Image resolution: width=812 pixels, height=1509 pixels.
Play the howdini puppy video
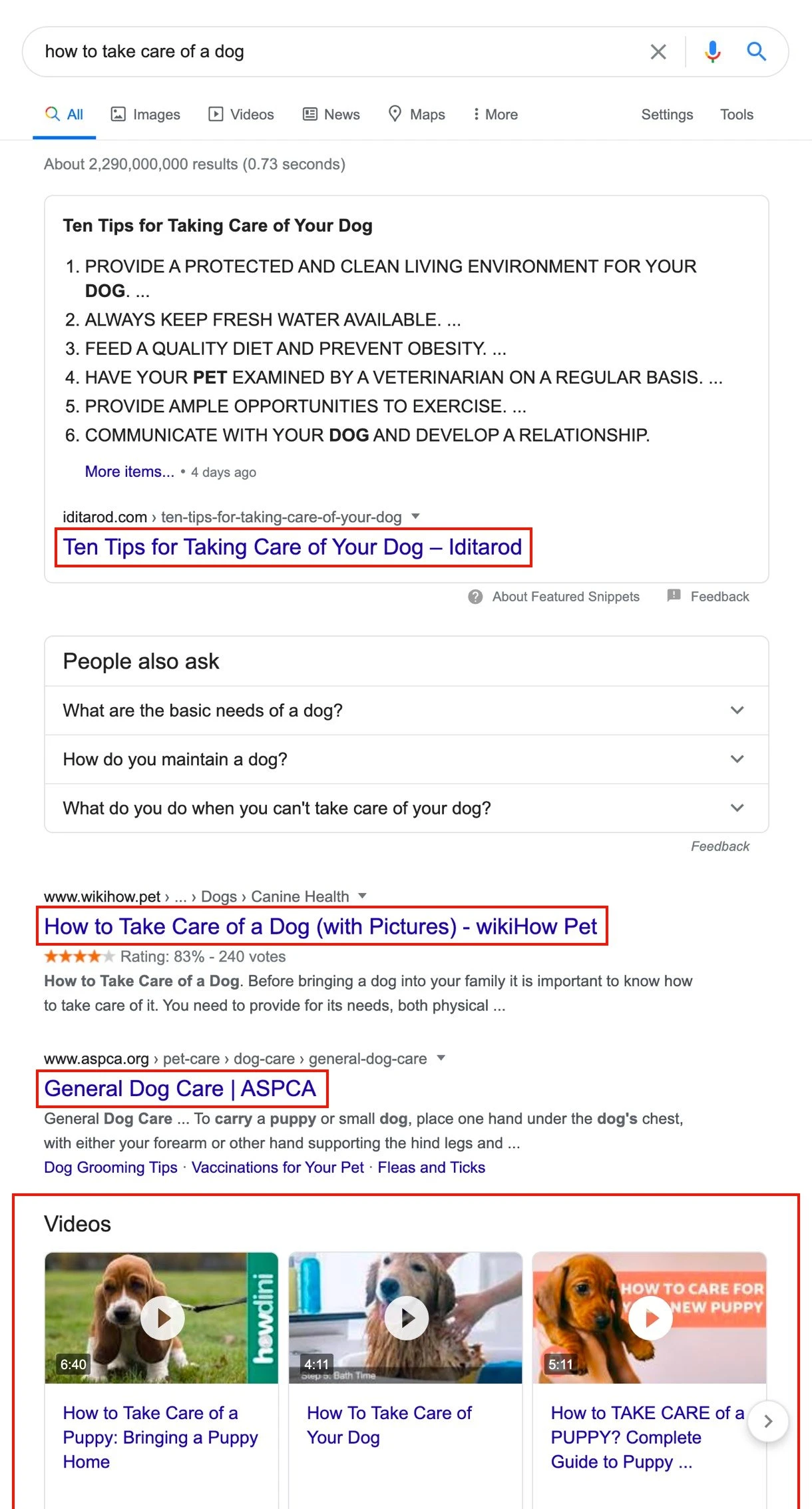(x=162, y=1318)
